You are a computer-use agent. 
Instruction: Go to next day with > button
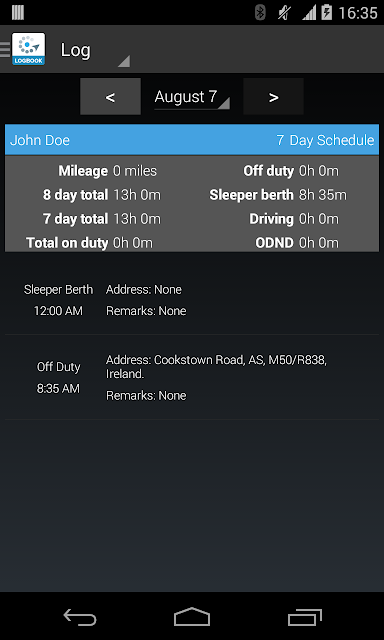[273, 97]
